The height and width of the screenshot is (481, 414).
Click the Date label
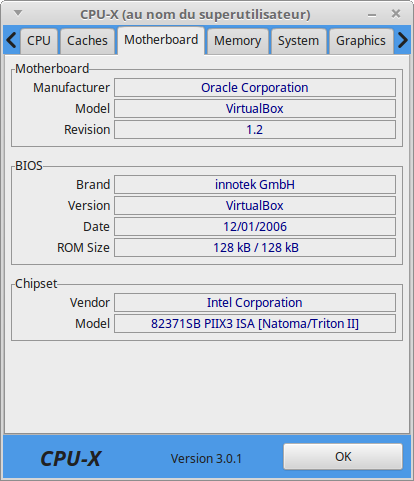pos(96,227)
